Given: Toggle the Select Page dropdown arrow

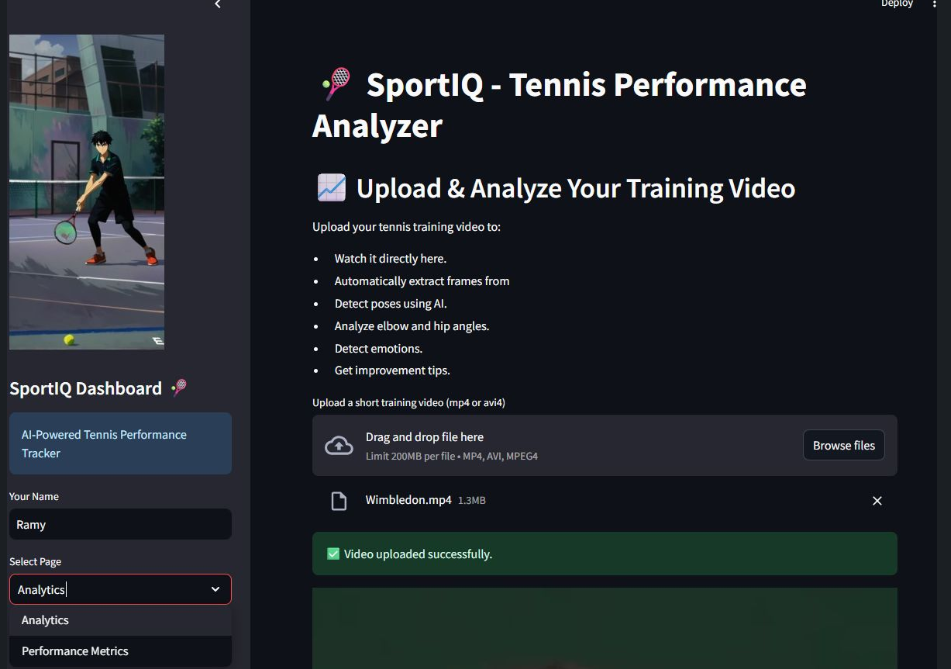Looking at the screenshot, I should pos(215,590).
